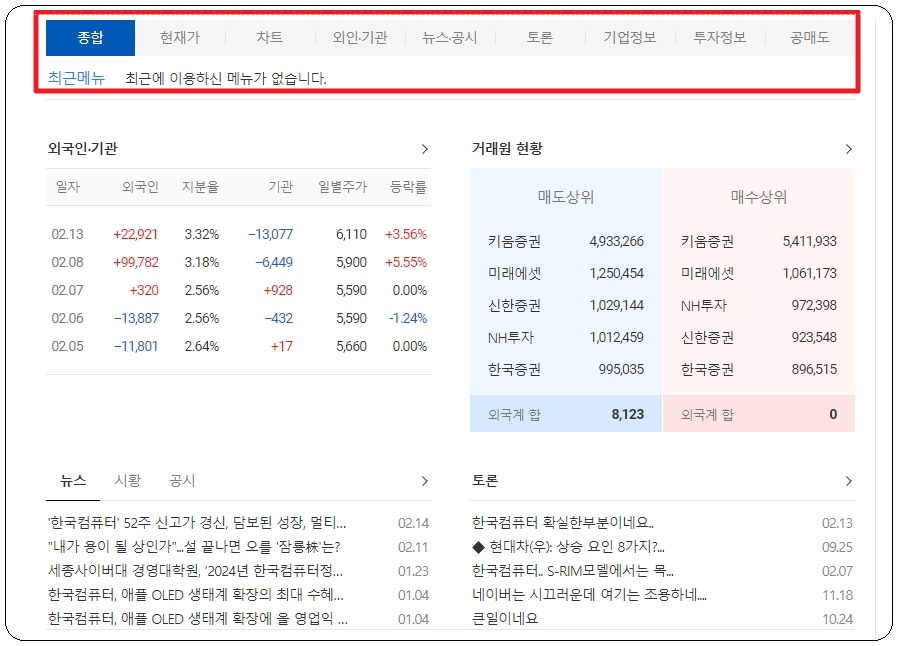Click the +3.56% change rate
This screenshot has height=646, width=898.
point(406,234)
